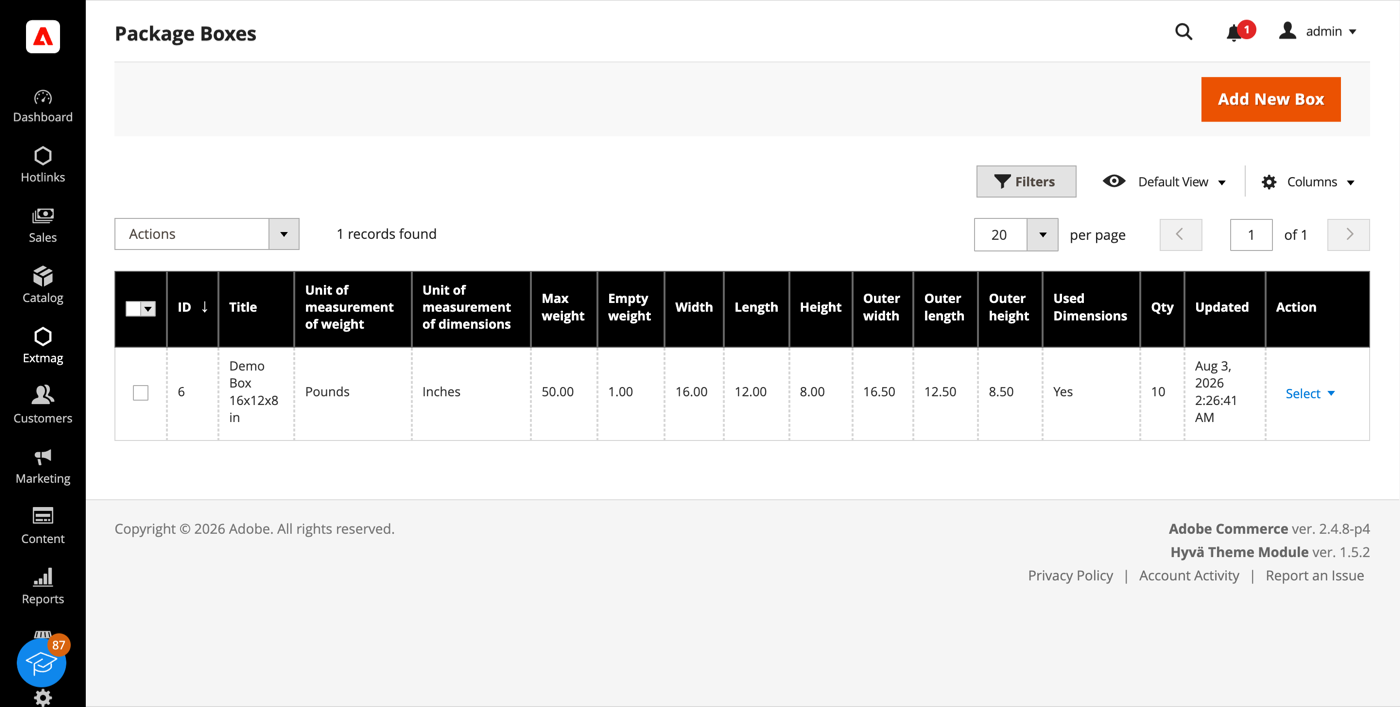1400x707 pixels.
Task: Open the per page size dropdown arrow
Action: [x=1042, y=235]
